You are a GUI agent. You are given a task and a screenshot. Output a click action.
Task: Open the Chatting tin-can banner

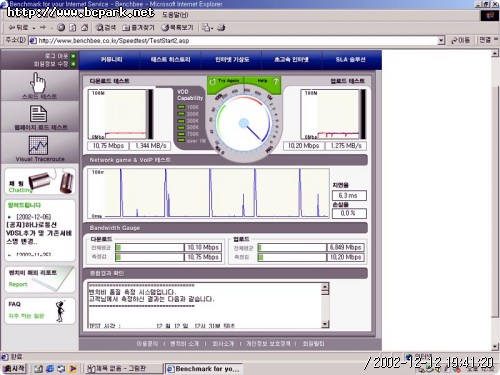40,182
